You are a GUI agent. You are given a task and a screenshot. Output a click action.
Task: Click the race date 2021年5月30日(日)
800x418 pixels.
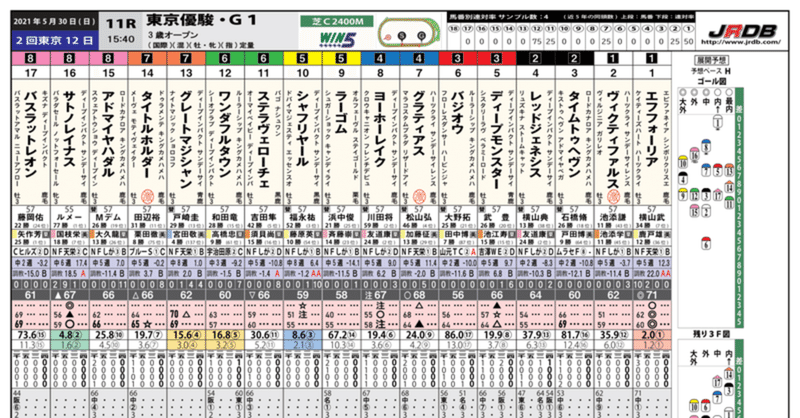tap(55, 21)
